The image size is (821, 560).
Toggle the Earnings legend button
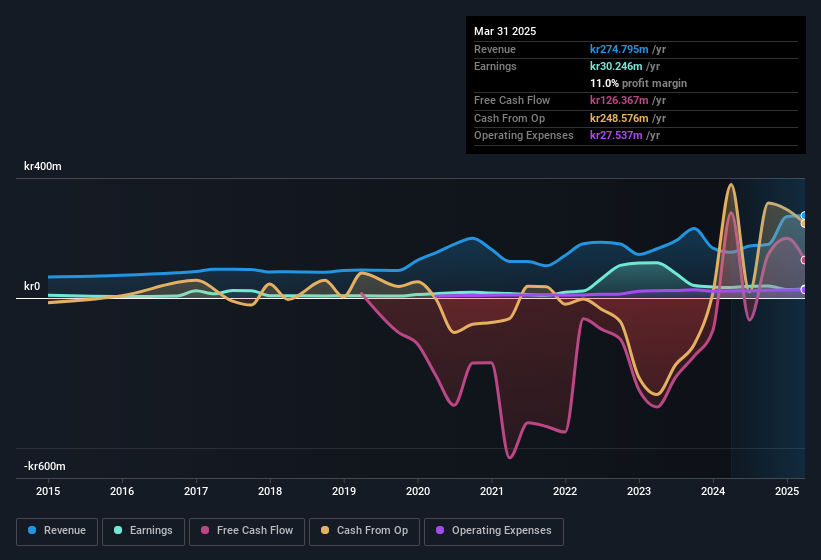(x=143, y=532)
